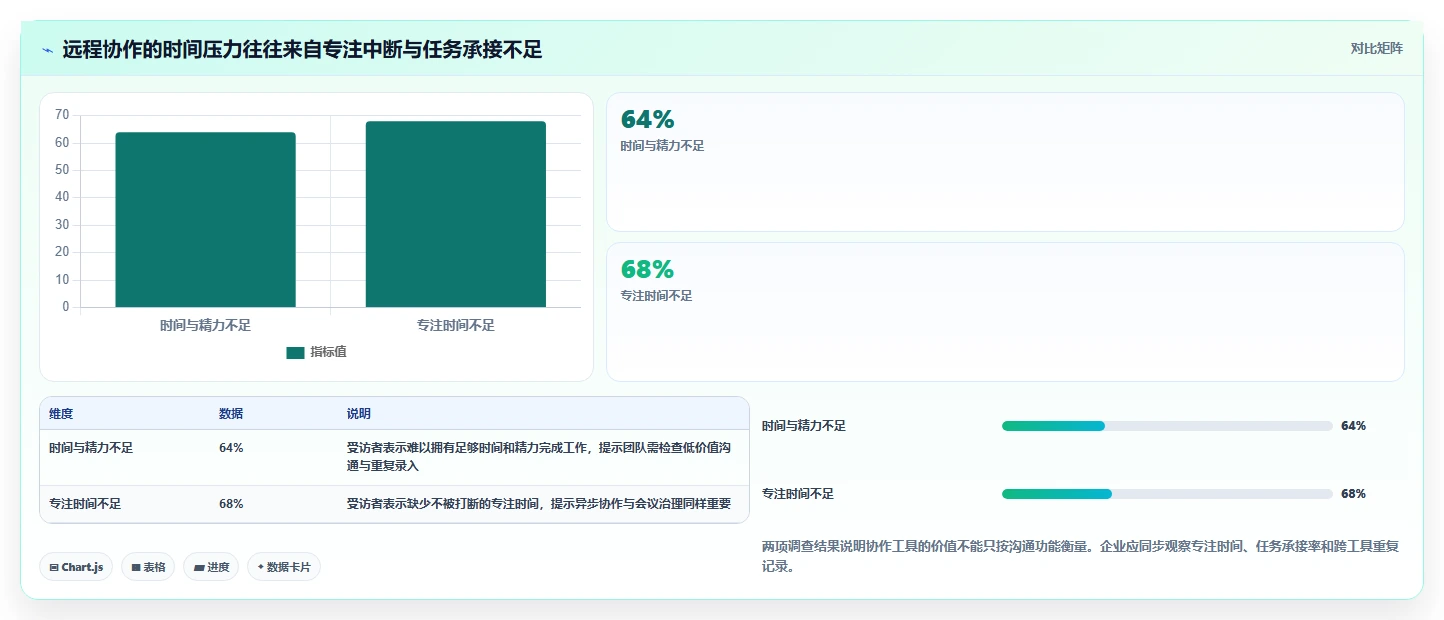Click the 数据 table column header
This screenshot has width=1444, height=620.
point(231,414)
